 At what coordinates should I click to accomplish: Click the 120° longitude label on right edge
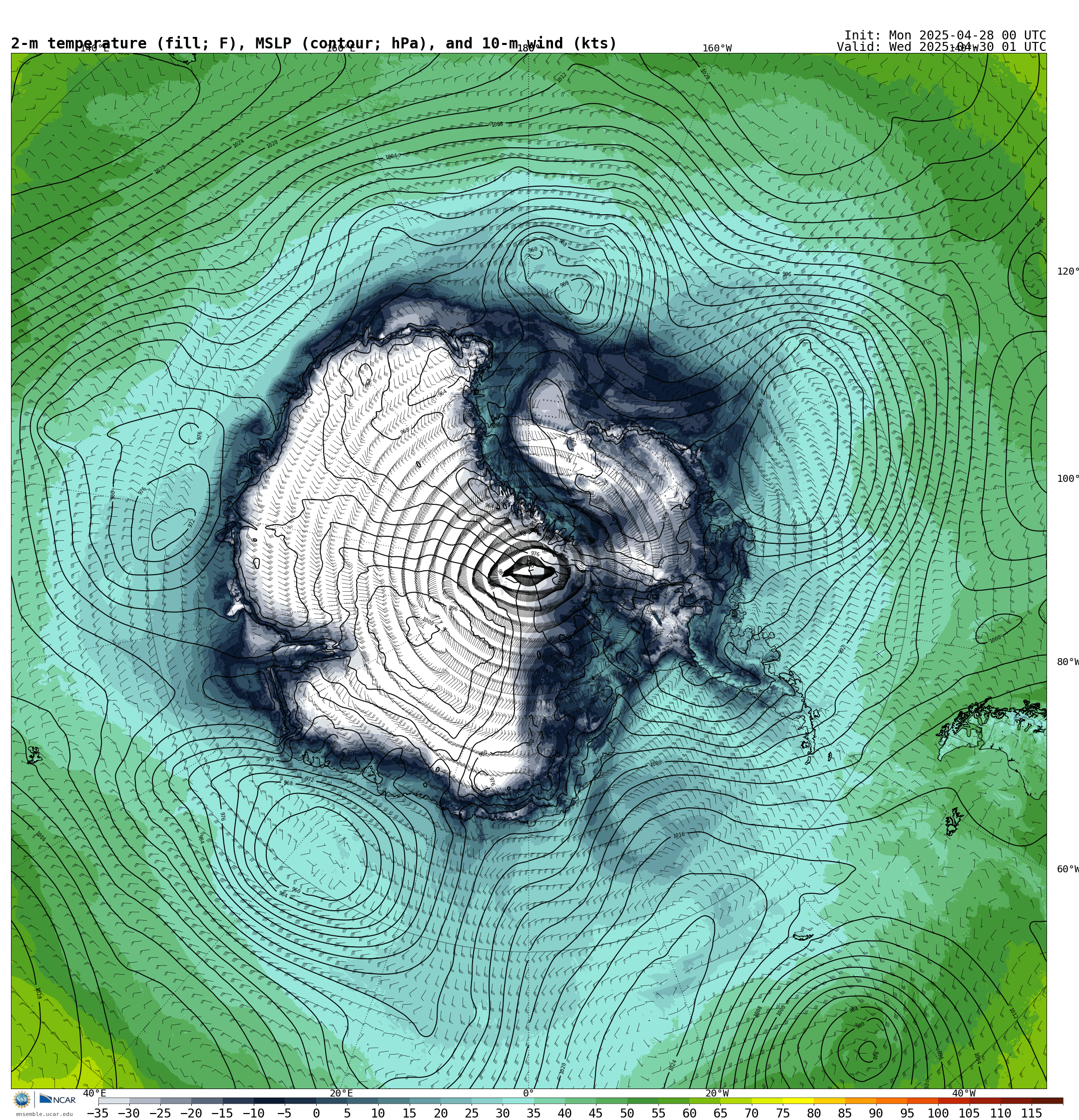point(1067,272)
